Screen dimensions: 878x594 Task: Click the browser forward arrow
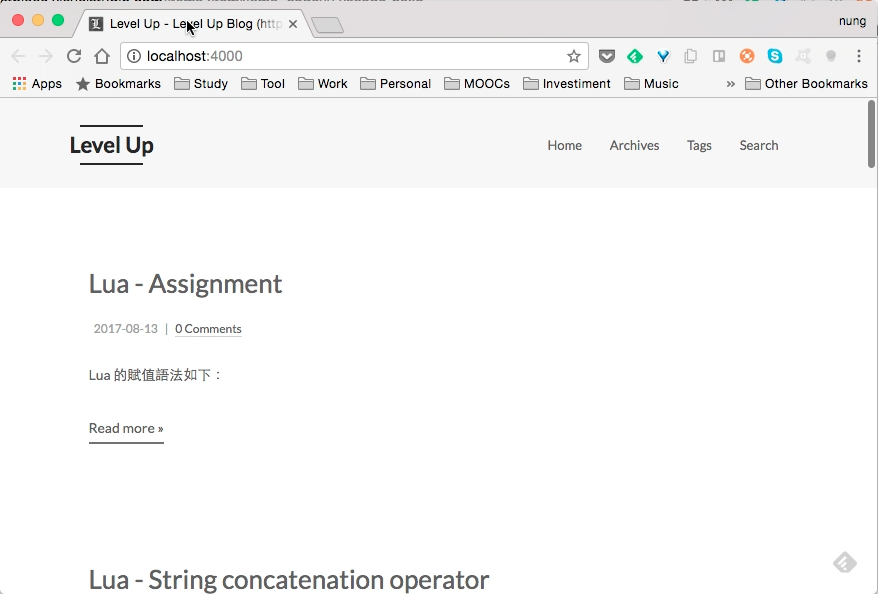pos(46,56)
